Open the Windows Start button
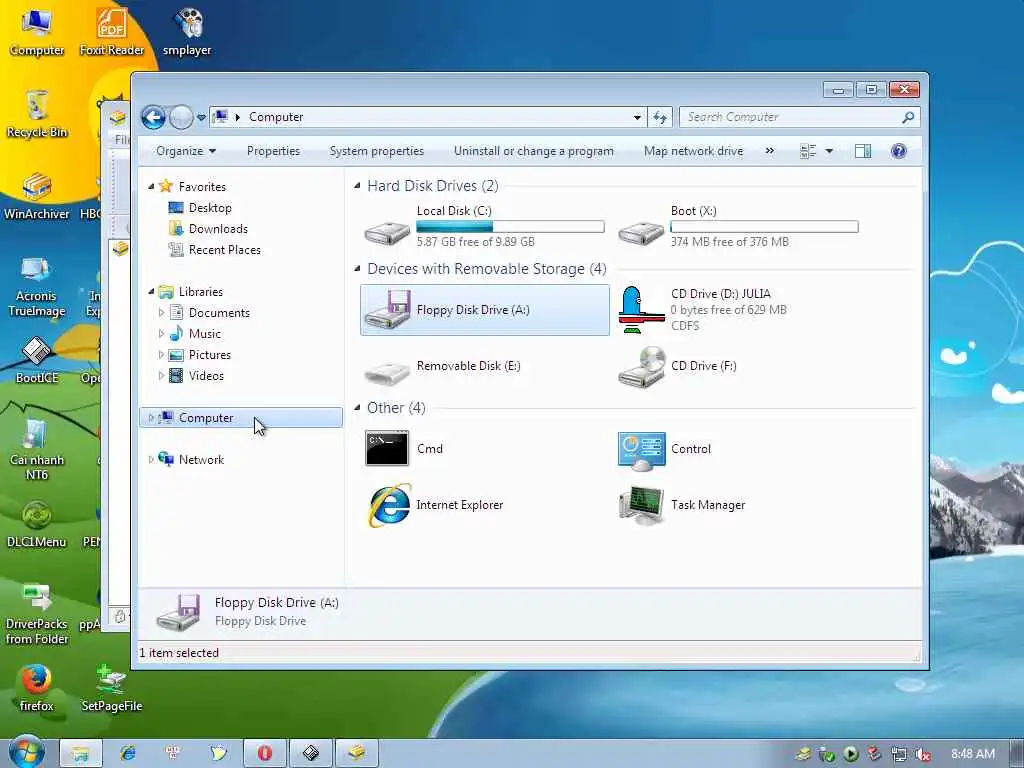 coord(26,752)
